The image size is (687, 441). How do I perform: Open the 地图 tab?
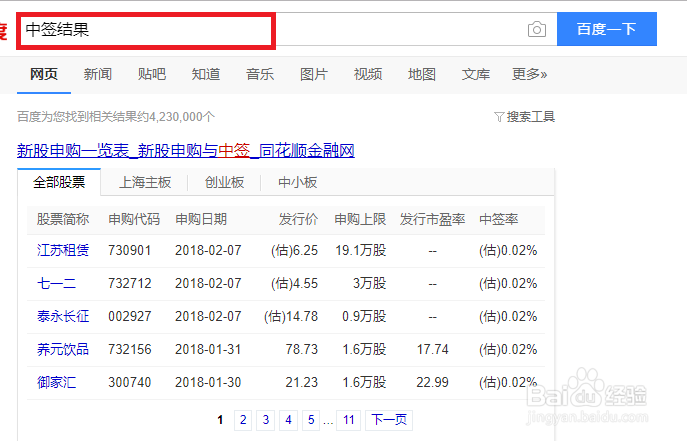[x=421, y=74]
